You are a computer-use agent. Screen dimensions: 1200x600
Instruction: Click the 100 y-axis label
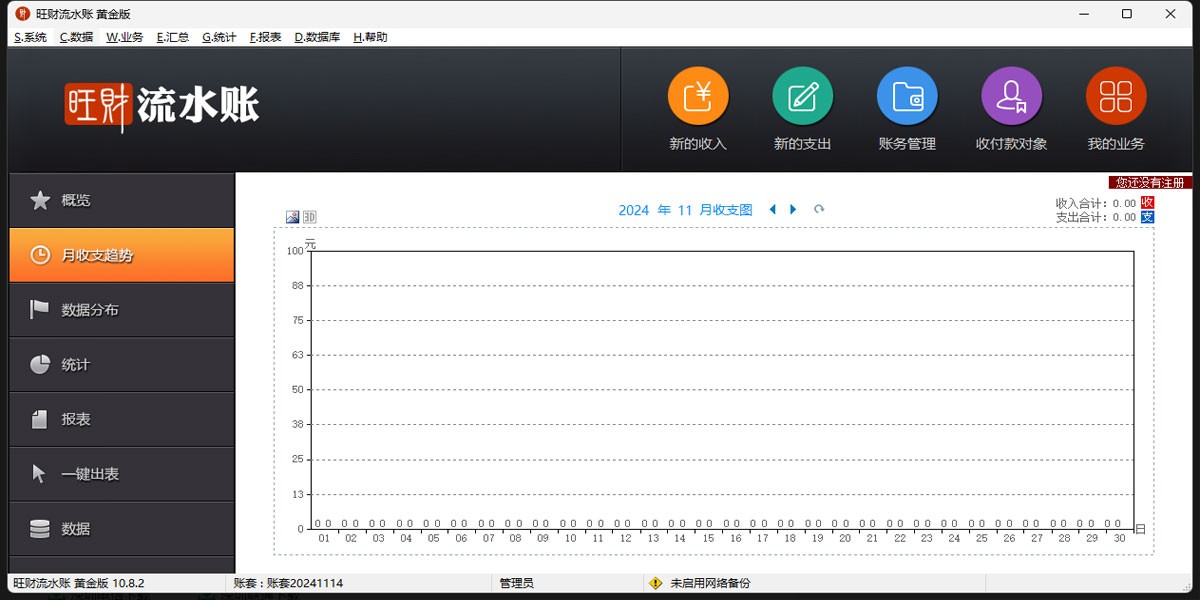point(294,251)
